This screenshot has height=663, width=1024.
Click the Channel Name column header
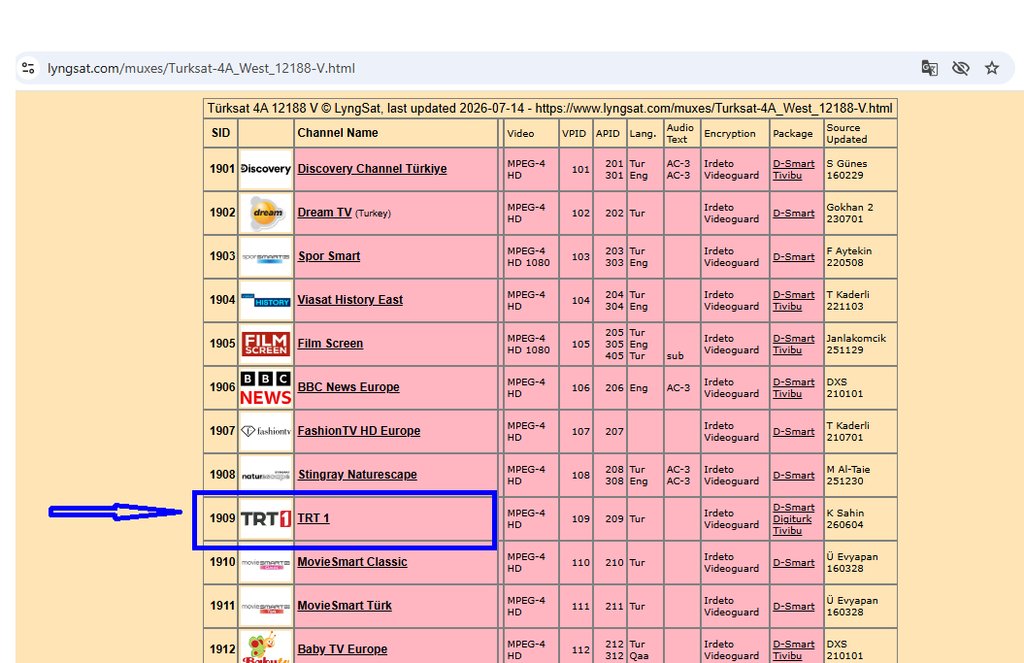[x=396, y=133]
